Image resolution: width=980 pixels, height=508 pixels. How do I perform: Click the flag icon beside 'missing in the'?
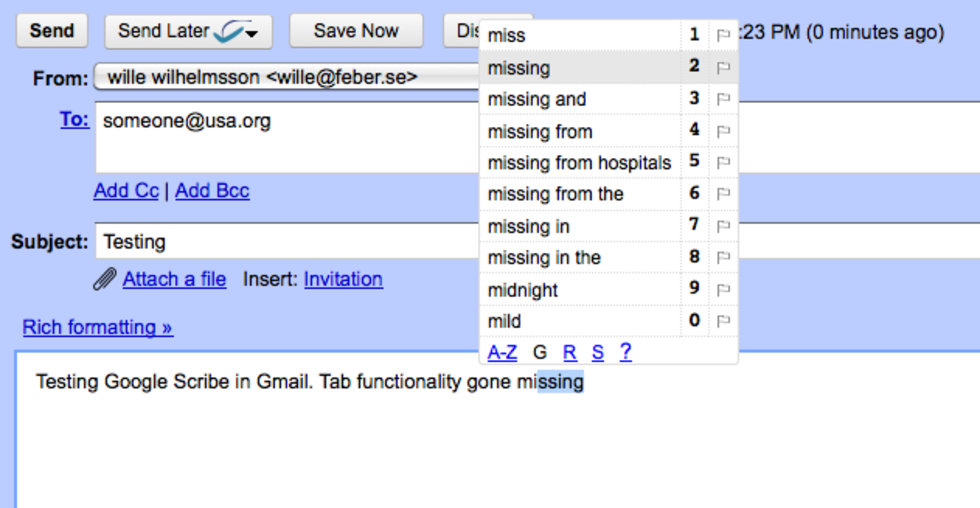(722, 258)
